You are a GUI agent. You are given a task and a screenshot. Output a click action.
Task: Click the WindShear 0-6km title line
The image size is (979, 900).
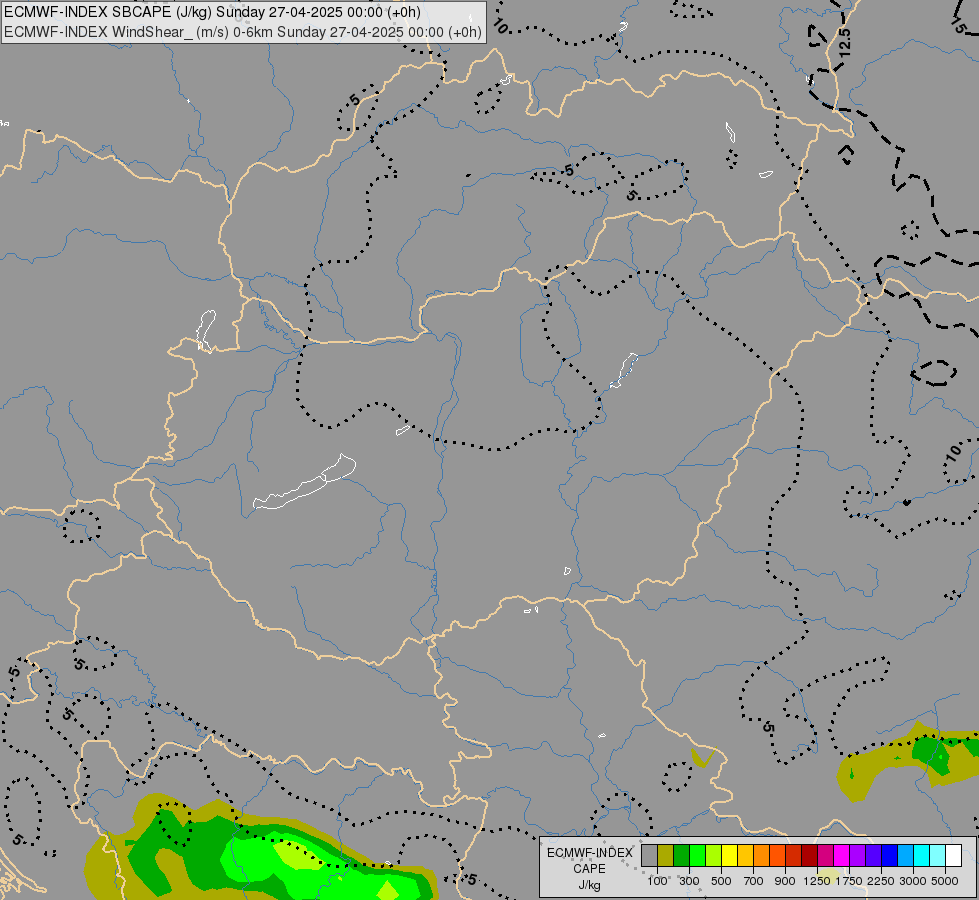[243, 32]
